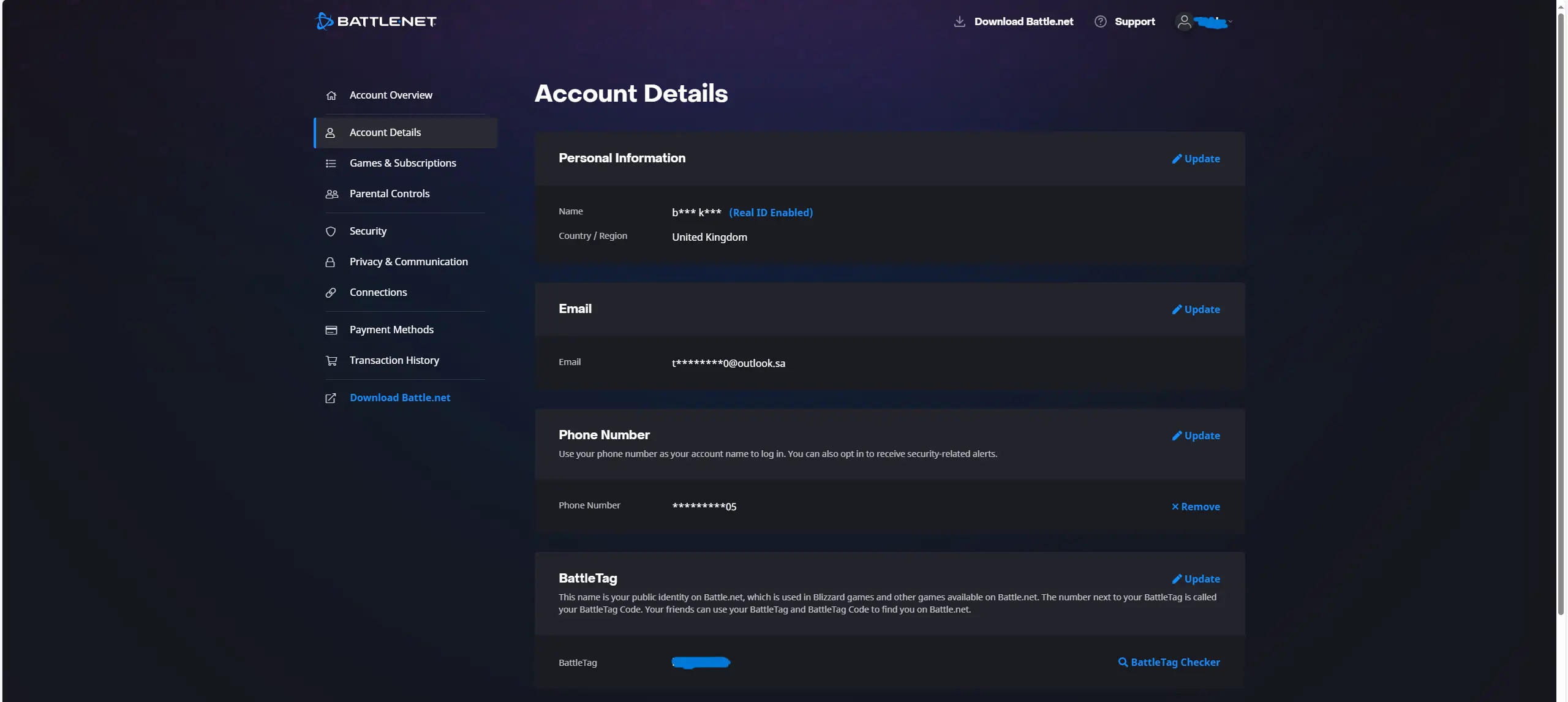Select Account Details in the sidebar
Screen dimensions: 1568x702
point(385,132)
